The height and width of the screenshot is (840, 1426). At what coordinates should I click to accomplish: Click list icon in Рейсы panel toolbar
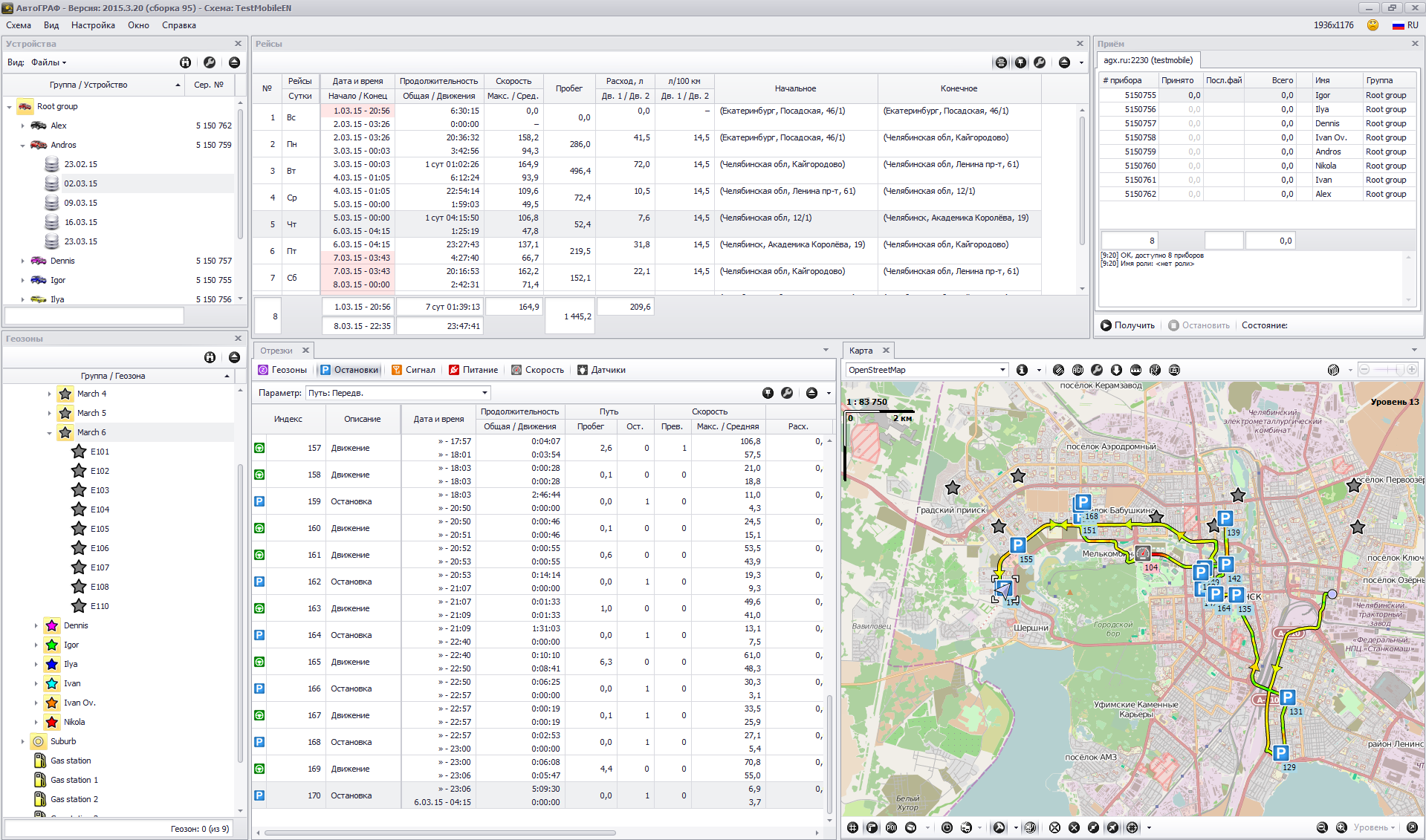click(x=1001, y=62)
